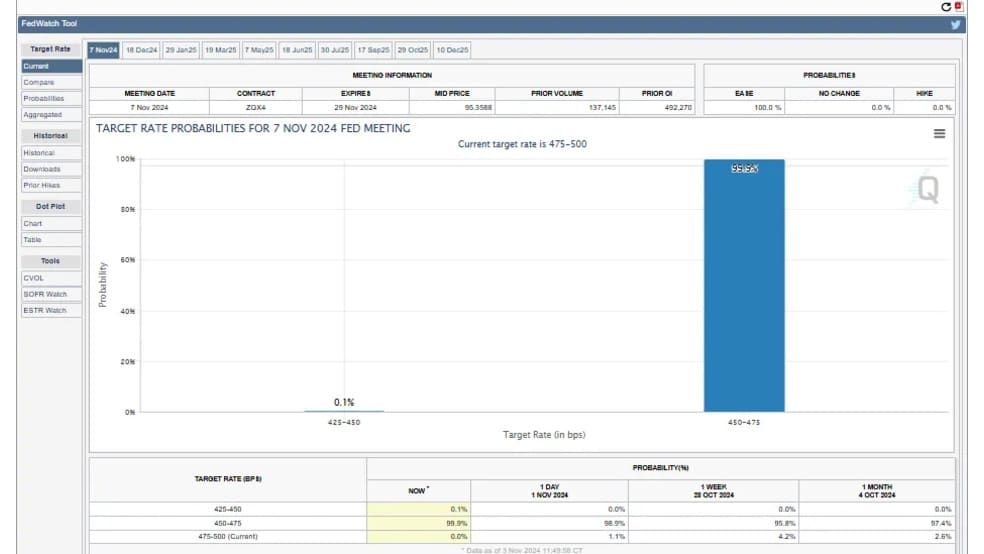Switch to the 18 Dec24 meeting tab

(142, 50)
